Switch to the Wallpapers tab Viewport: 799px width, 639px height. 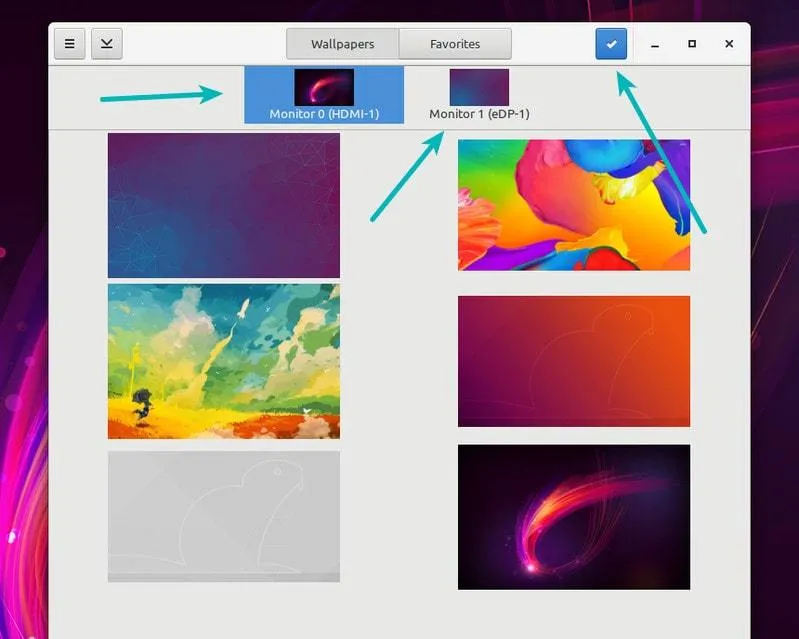342,44
